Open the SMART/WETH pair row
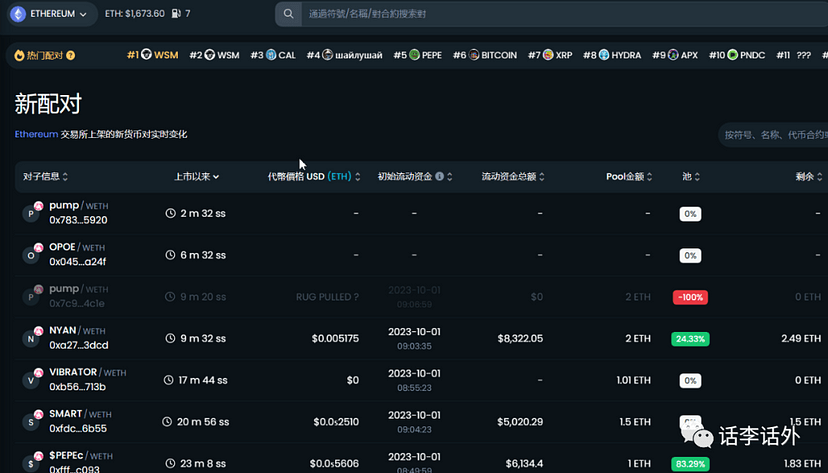The height and width of the screenshot is (473, 828). click(421, 422)
